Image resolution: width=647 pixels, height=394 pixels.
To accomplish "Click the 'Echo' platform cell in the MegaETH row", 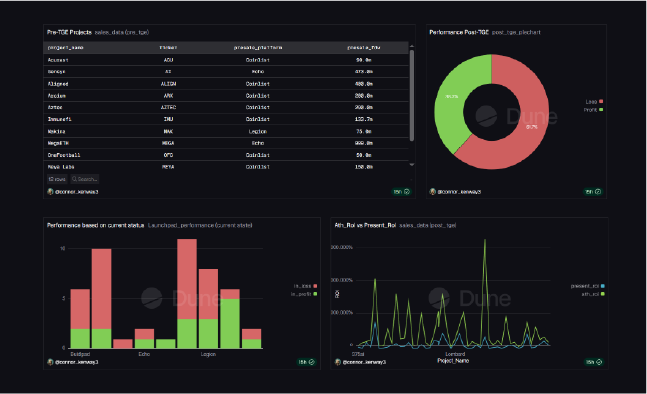I will pos(258,143).
